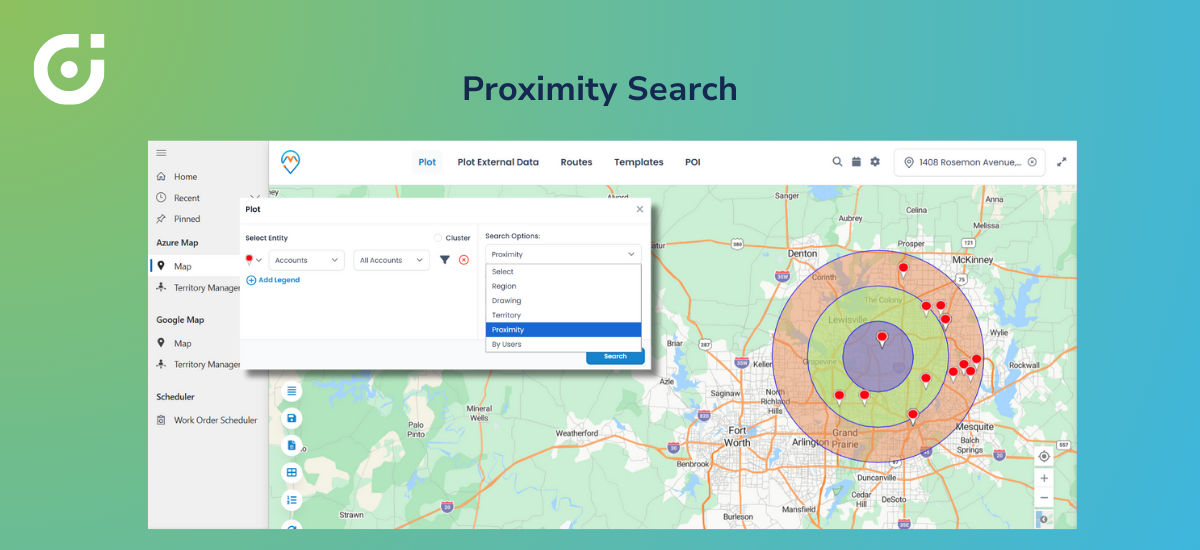Open the Templates tab
The image size is (1200, 550).
(x=638, y=162)
